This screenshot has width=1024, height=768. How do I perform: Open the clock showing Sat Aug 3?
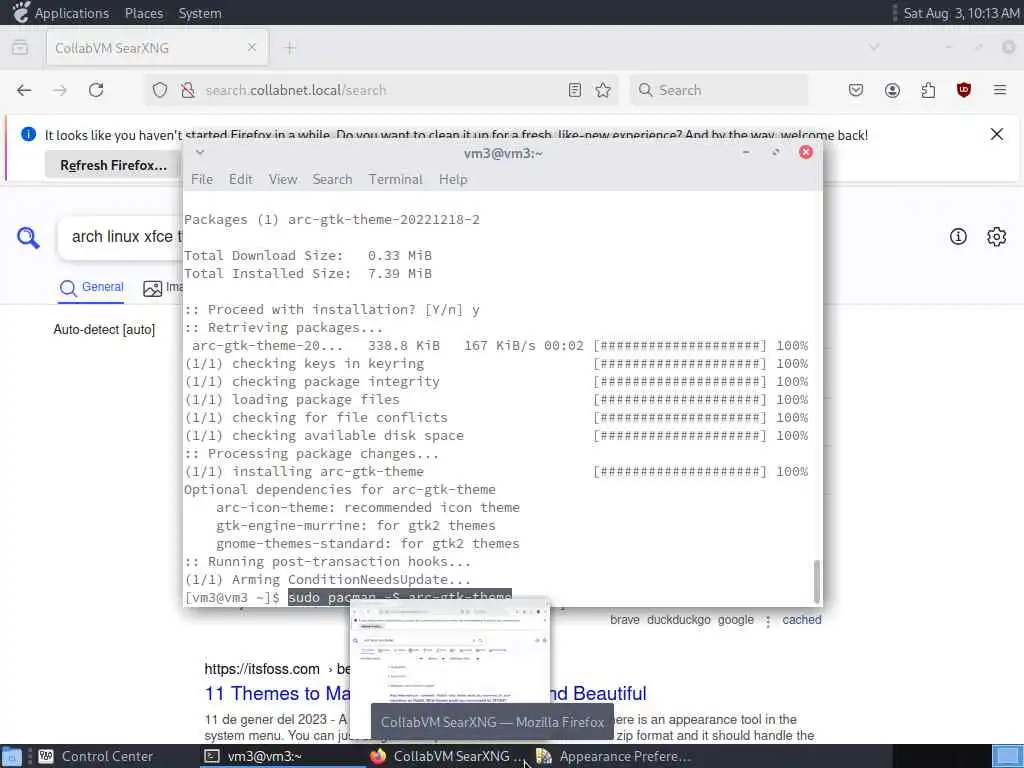click(961, 13)
